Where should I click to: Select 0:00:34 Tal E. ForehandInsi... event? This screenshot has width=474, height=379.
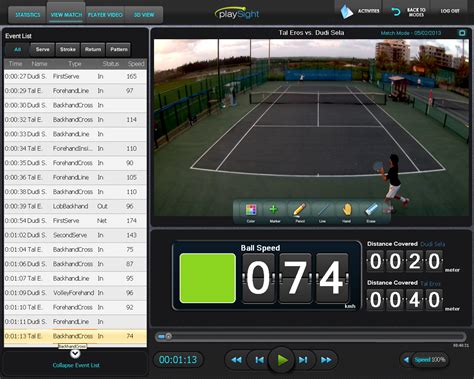point(75,148)
